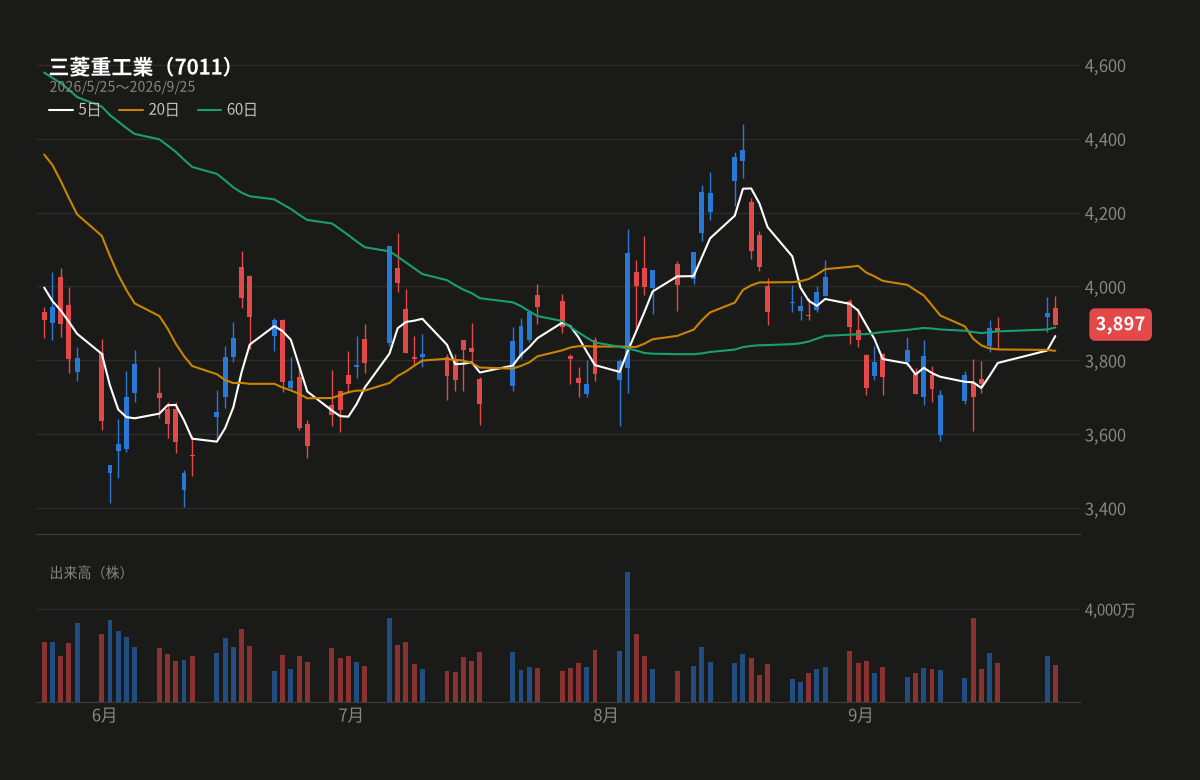Select the 7月 label on time axis

[351, 716]
